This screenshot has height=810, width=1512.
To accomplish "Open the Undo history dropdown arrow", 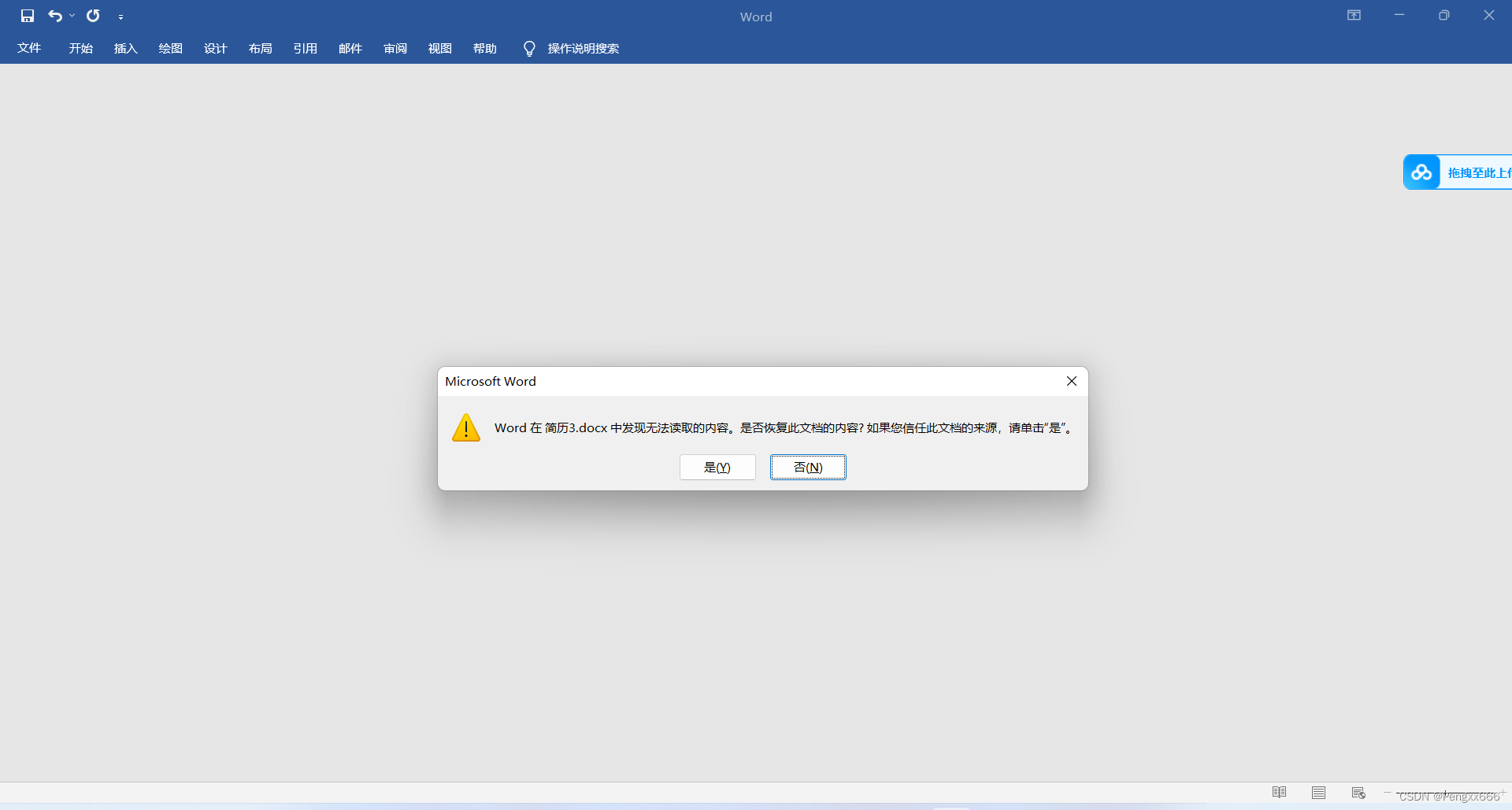I will tap(72, 16).
